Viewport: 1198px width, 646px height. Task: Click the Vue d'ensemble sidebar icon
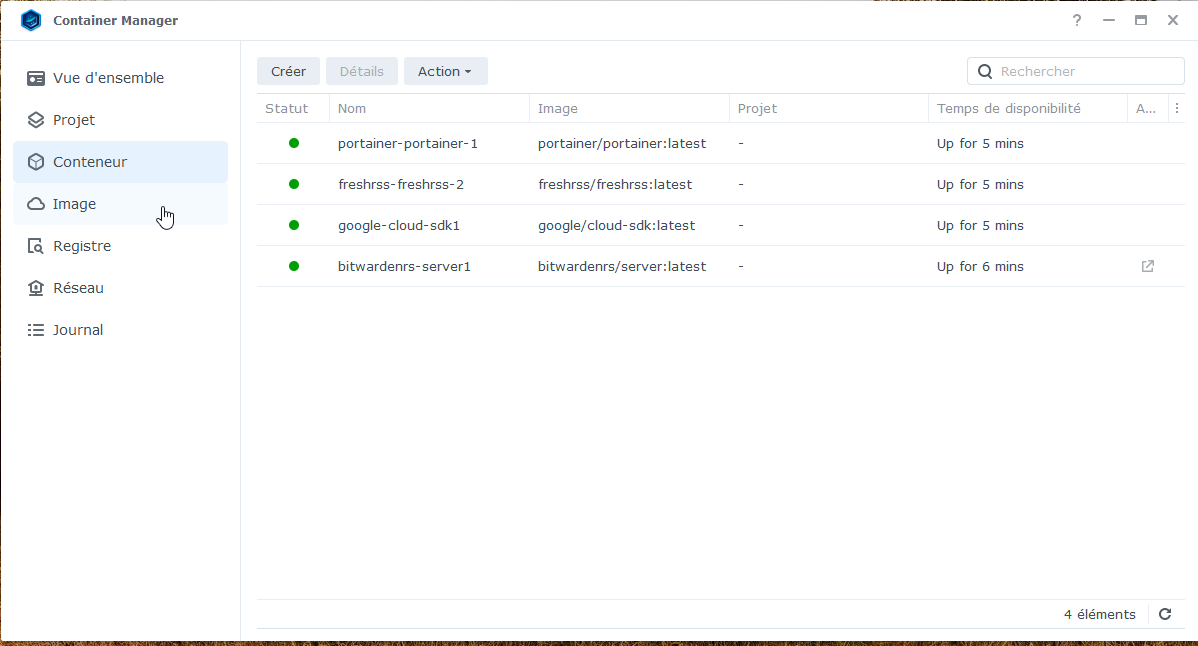[x=36, y=78]
